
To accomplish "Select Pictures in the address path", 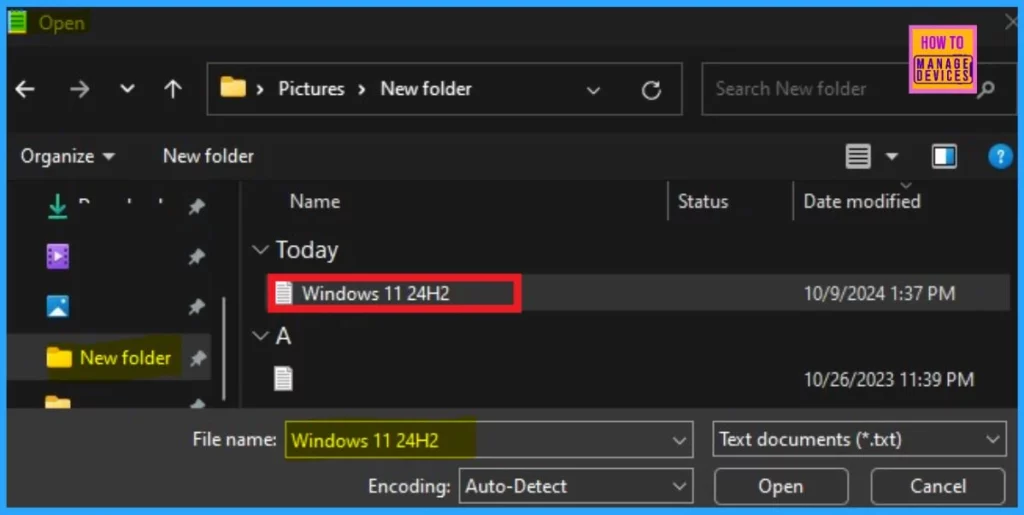I will 311,89.
